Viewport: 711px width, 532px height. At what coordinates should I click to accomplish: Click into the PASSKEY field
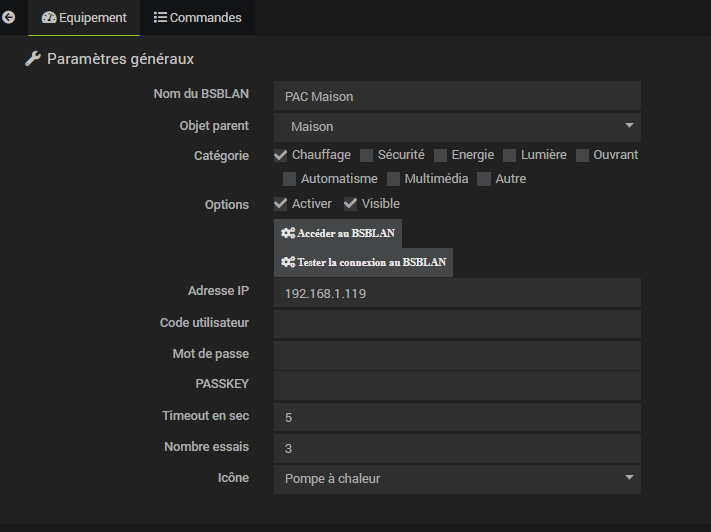pyautogui.click(x=457, y=386)
